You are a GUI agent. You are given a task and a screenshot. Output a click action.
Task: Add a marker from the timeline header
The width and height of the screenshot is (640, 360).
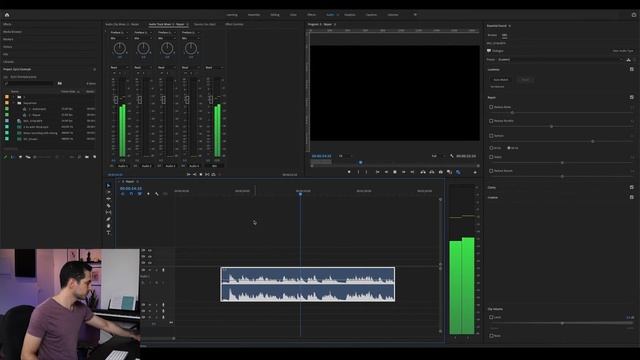click(148, 194)
